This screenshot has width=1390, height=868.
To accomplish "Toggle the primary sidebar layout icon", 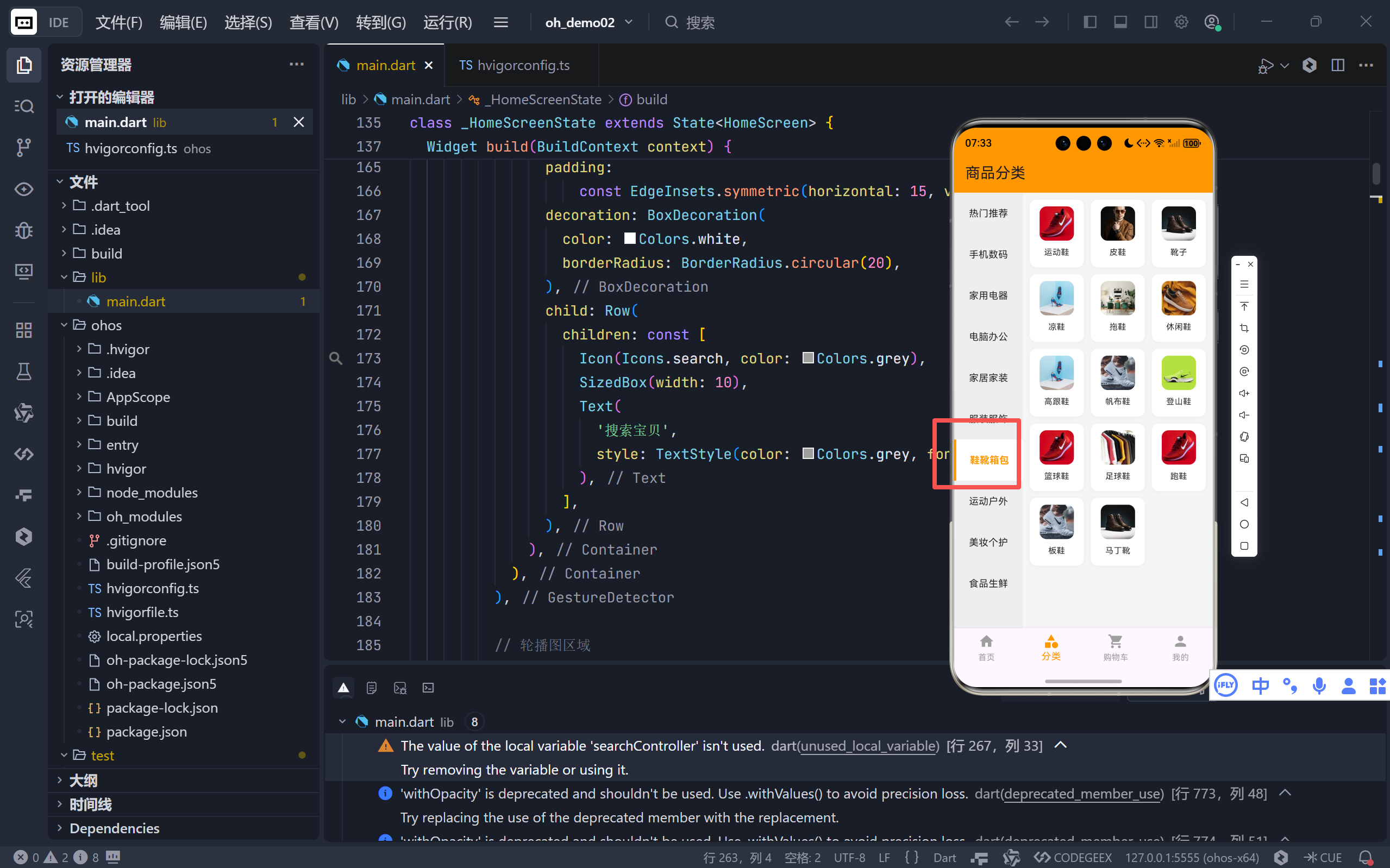I will (1090, 22).
